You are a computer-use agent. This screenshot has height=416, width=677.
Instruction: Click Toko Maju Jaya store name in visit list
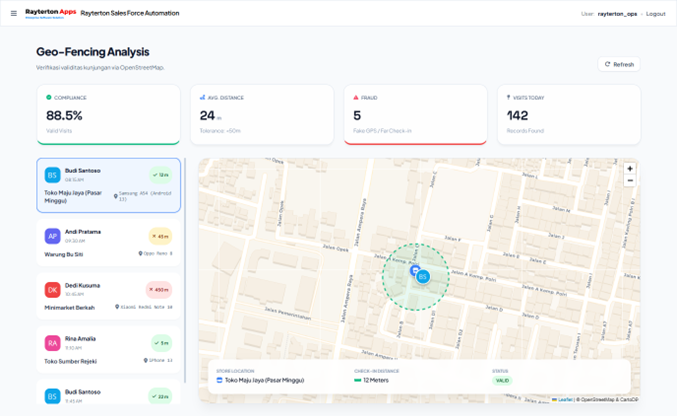pos(73,197)
